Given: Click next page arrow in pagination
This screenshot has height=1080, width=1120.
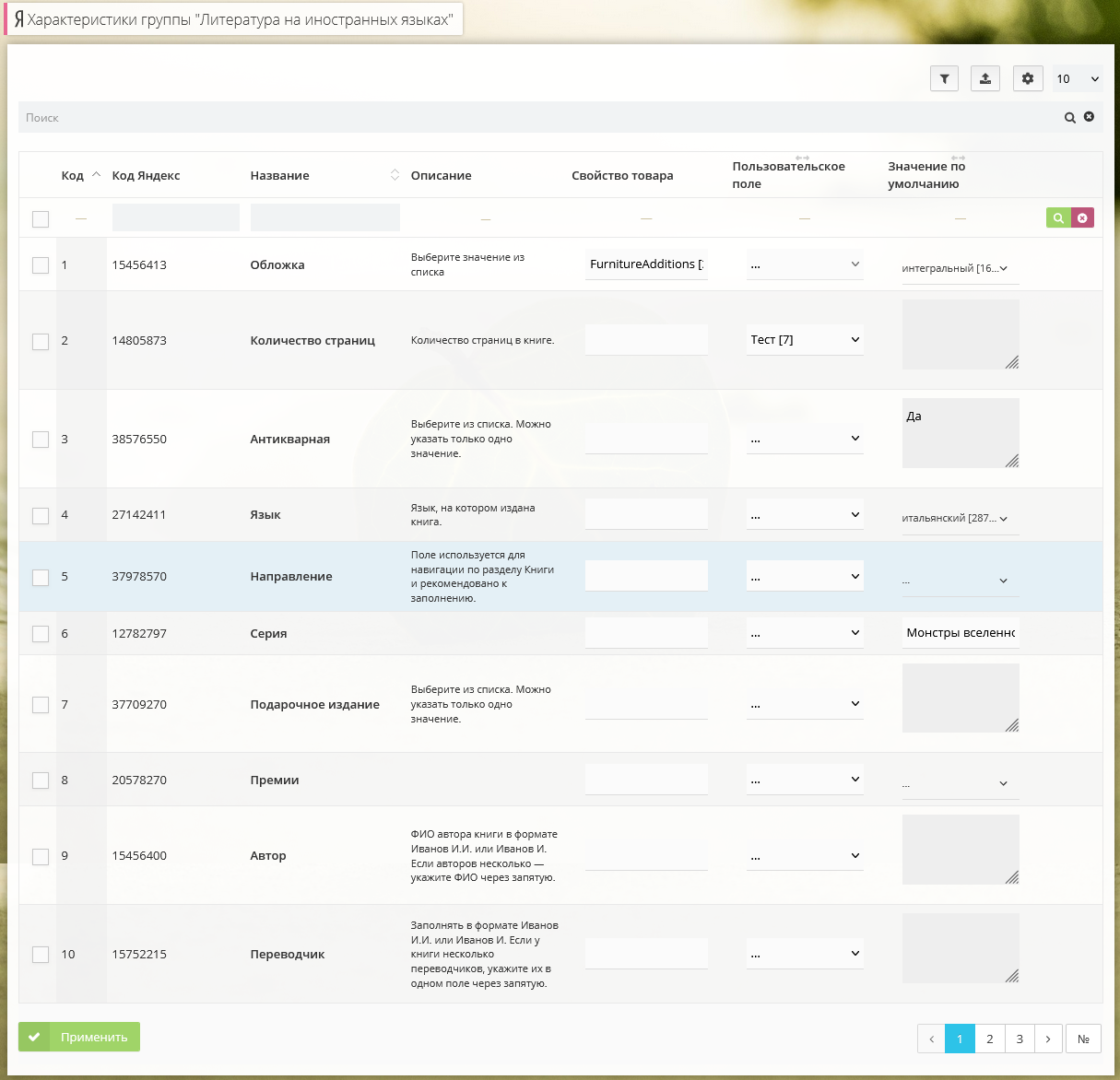Looking at the screenshot, I should coord(1048,1039).
